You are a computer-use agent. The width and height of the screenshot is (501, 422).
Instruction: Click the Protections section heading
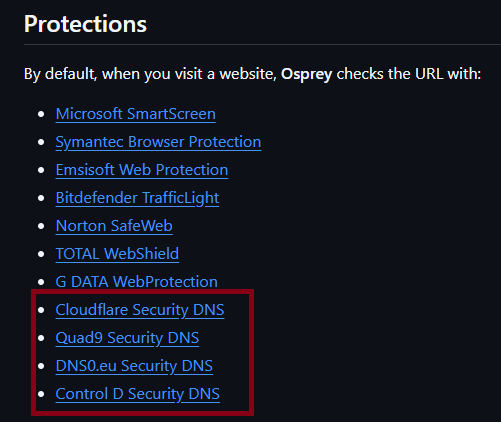[x=85, y=24]
